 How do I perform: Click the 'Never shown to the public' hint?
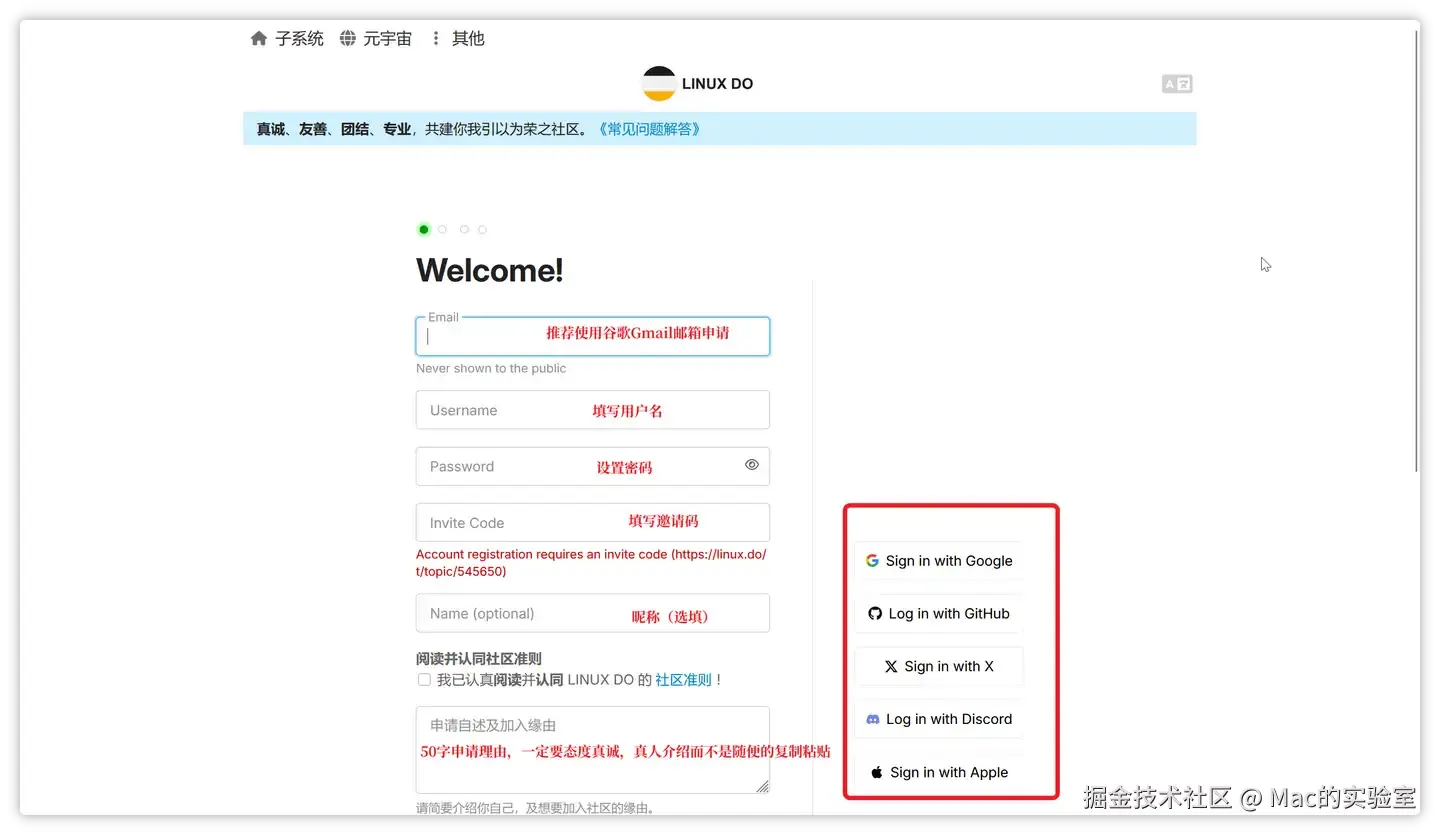point(491,368)
